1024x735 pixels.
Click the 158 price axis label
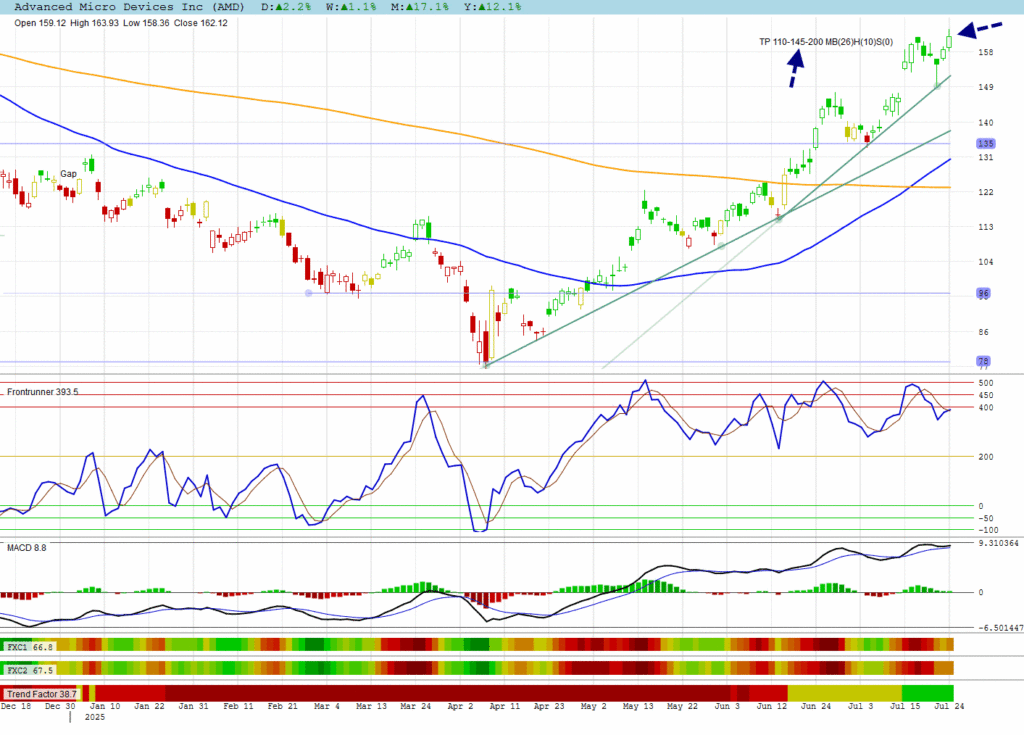pyautogui.click(x=985, y=52)
